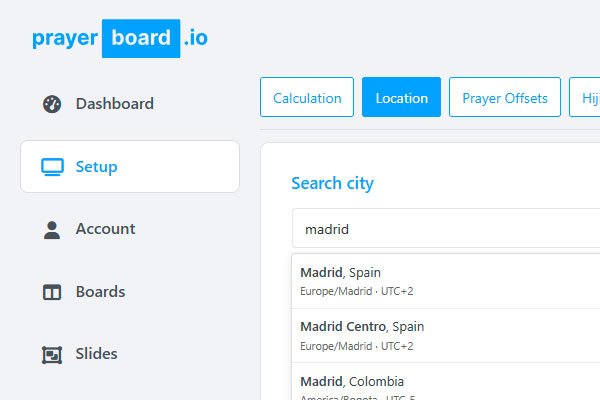The width and height of the screenshot is (600, 400).
Task: Open the Prayer Offsets tab
Action: point(505,97)
